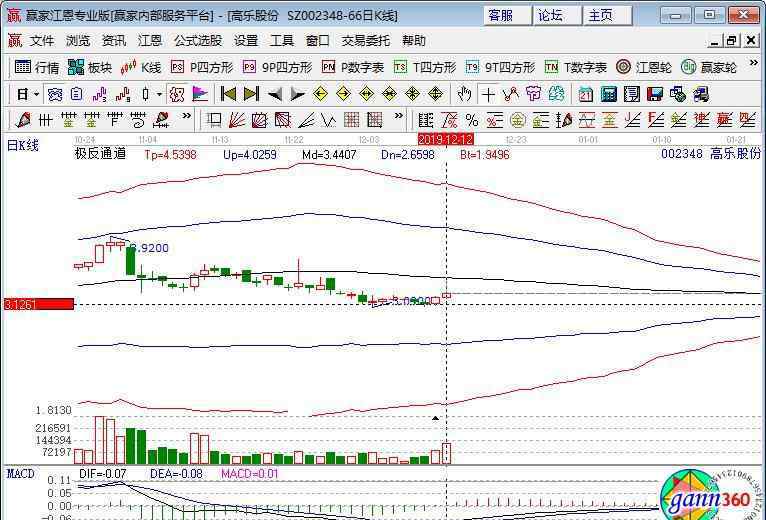Click the red 3.1261 price label

[x=39, y=304]
